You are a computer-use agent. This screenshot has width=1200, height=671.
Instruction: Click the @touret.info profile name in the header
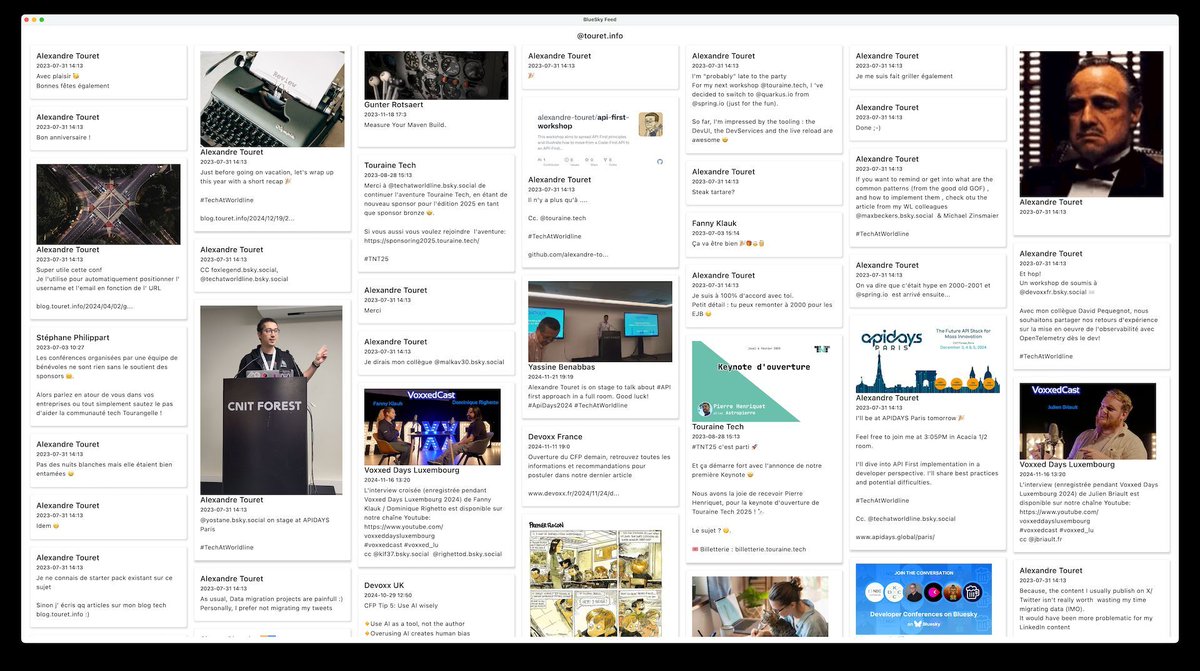tap(600, 33)
